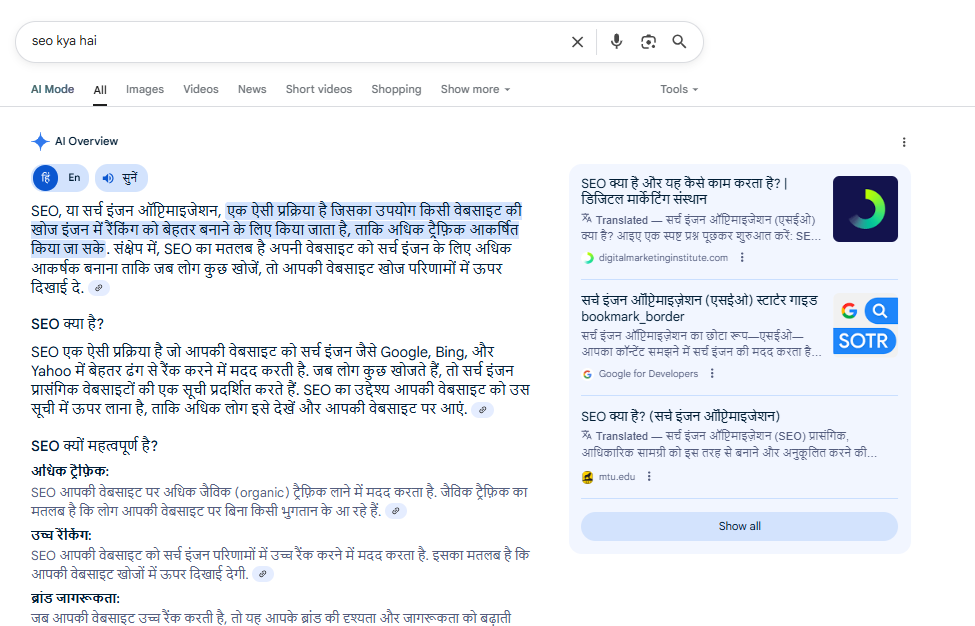Click the Show all sources button
The height and width of the screenshot is (626, 975).
(739, 526)
